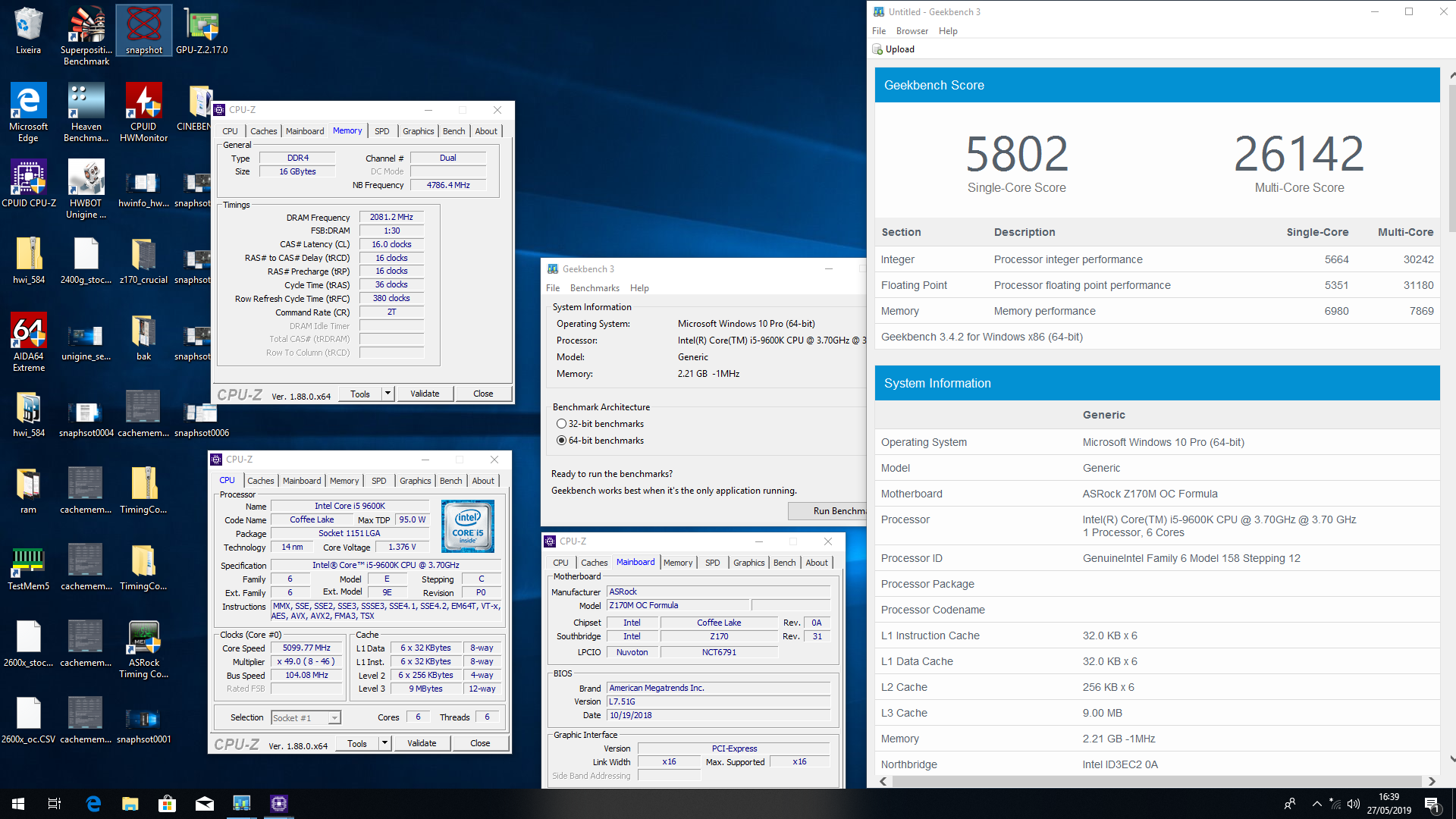Click the DRAM Frequency value field
The height and width of the screenshot is (819, 1456).
tap(391, 217)
